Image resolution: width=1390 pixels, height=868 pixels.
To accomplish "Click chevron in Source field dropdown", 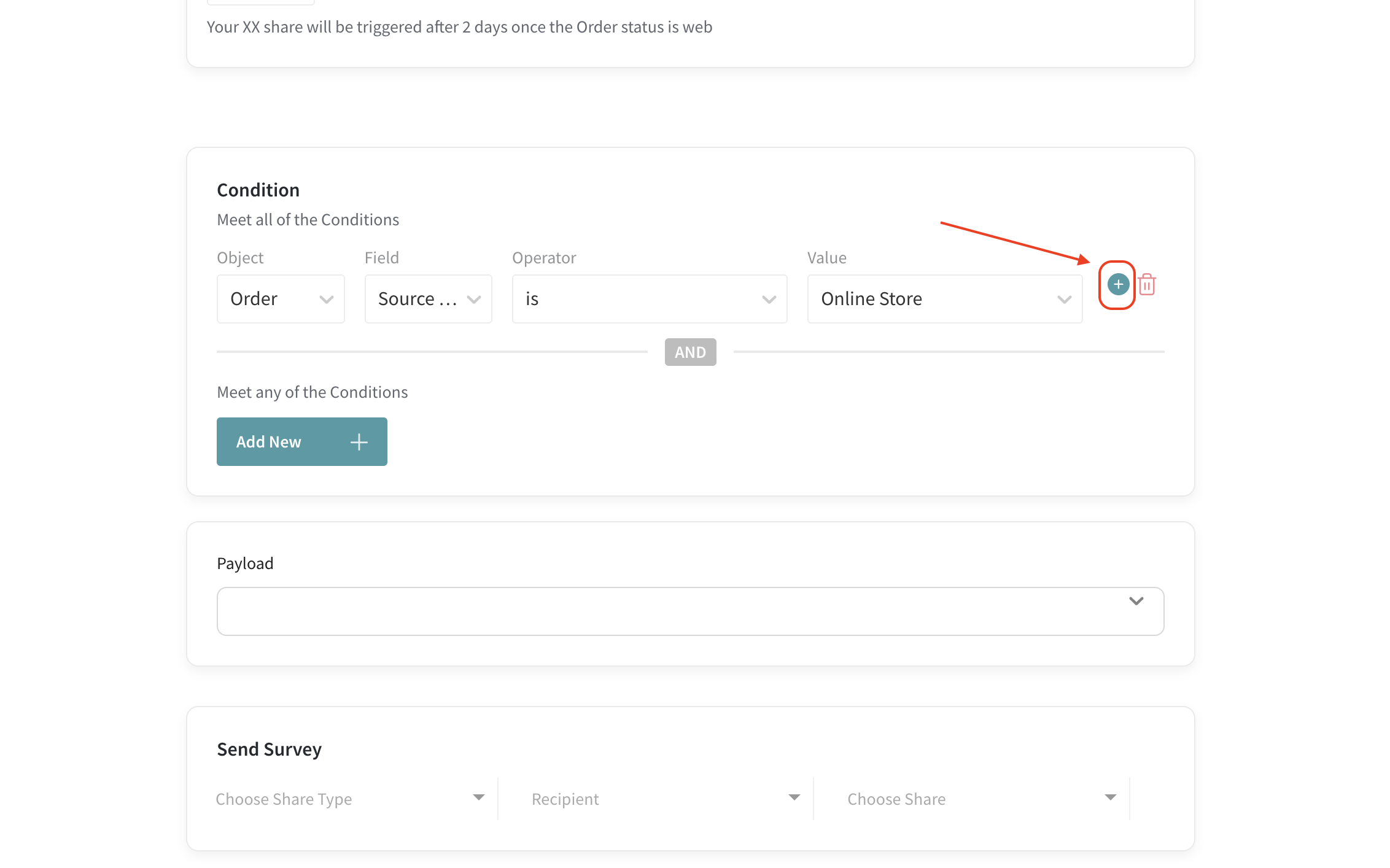I will [473, 300].
